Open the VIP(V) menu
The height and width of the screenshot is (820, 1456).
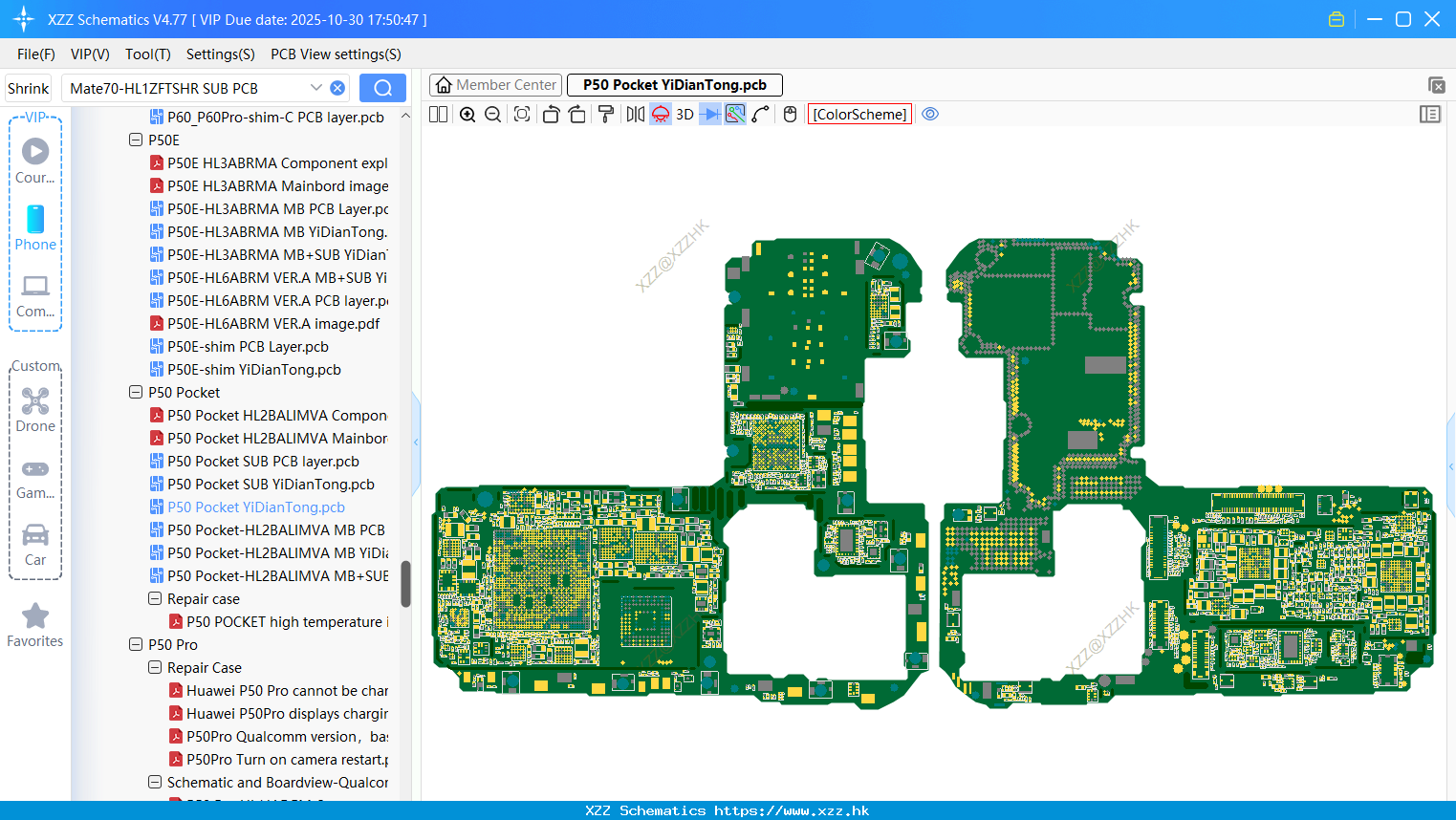[90, 54]
